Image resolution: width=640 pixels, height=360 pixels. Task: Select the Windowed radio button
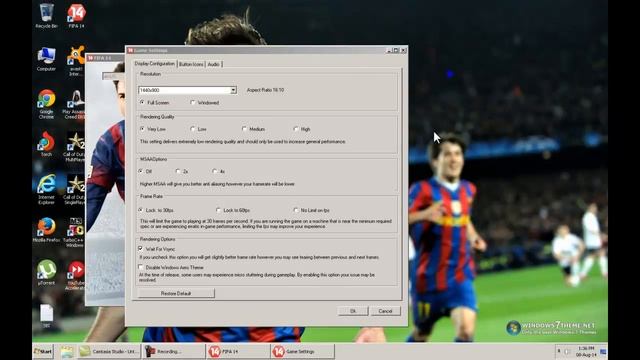coord(205,103)
